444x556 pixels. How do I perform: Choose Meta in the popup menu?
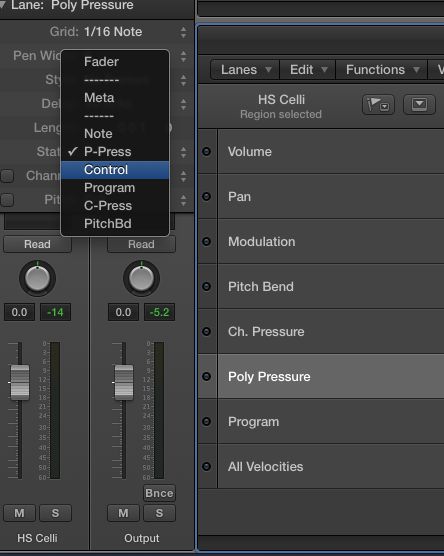coord(115,98)
